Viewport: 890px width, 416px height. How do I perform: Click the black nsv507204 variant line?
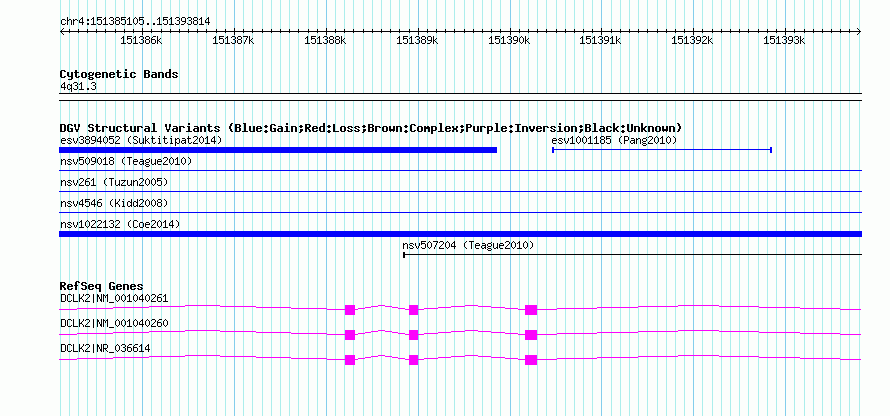[632, 255]
